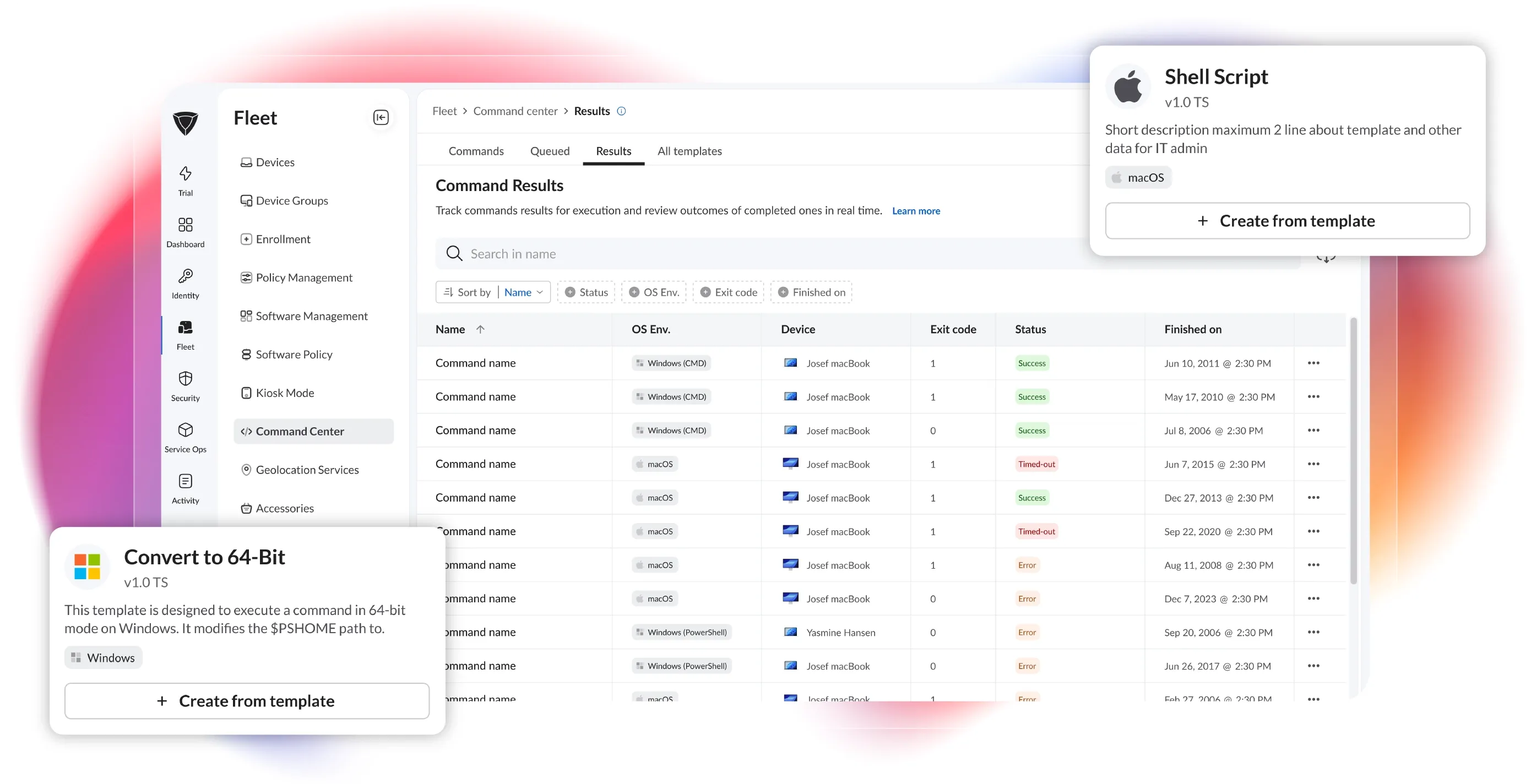Image resolution: width=1531 pixels, height=784 pixels.
Task: Open the Activity section
Action: click(x=186, y=488)
